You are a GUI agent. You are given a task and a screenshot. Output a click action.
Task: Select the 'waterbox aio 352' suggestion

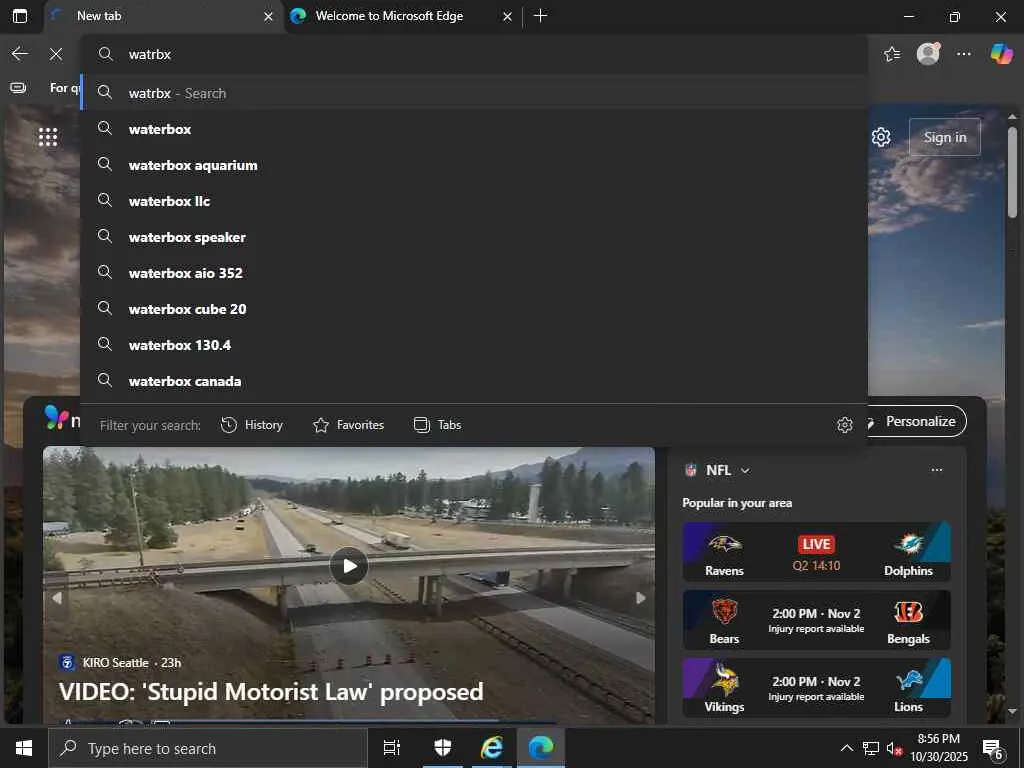pos(474,273)
